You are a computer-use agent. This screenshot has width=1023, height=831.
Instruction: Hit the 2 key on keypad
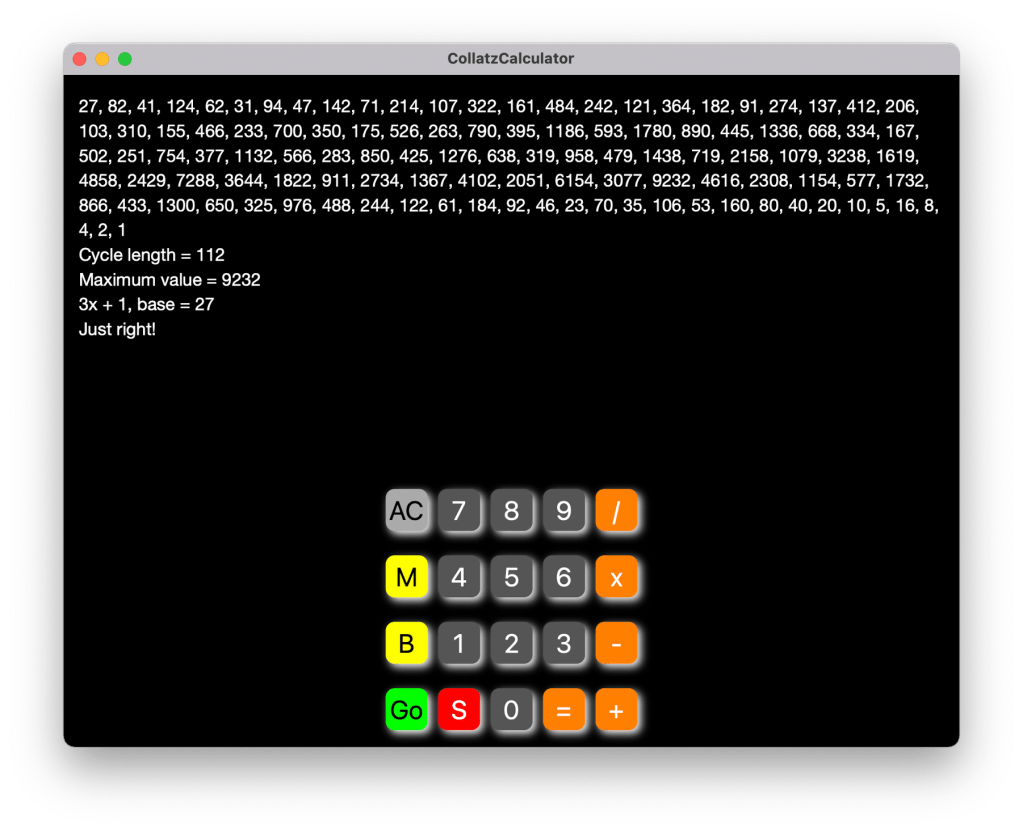point(512,644)
